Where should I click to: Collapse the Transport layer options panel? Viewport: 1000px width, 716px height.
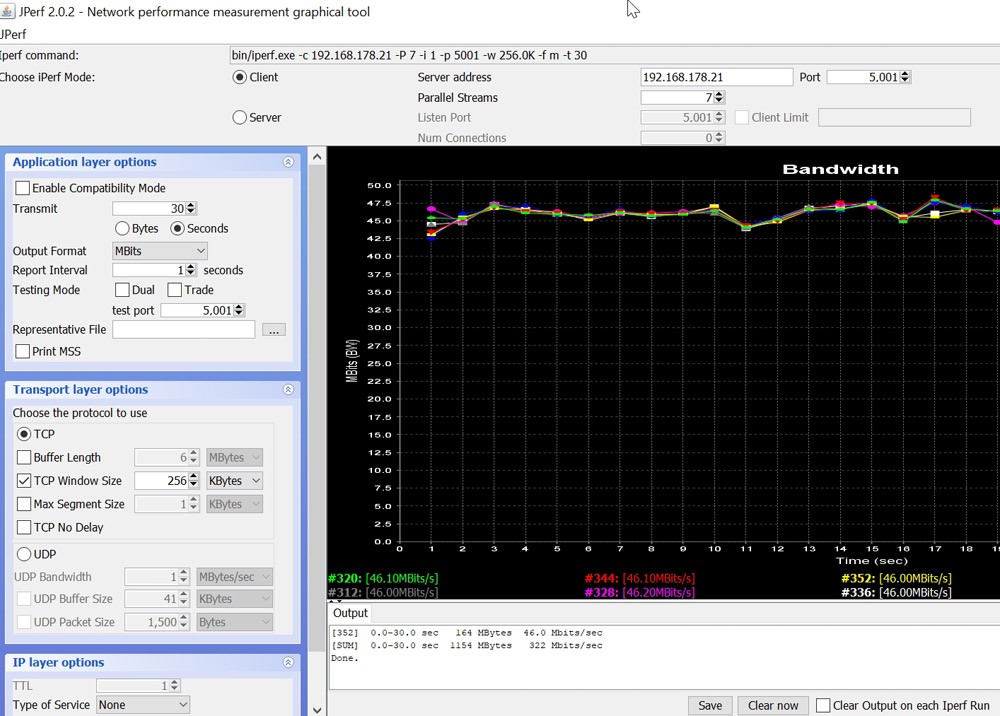[288, 390]
